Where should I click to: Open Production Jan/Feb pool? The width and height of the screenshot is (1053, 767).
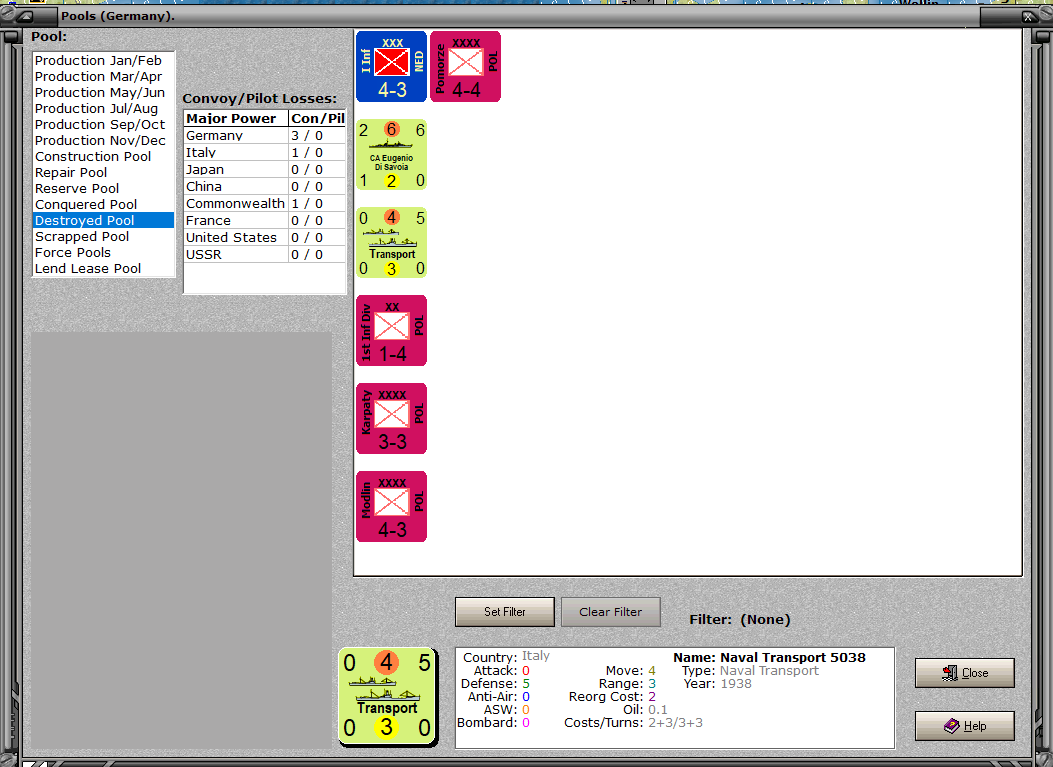(103, 60)
